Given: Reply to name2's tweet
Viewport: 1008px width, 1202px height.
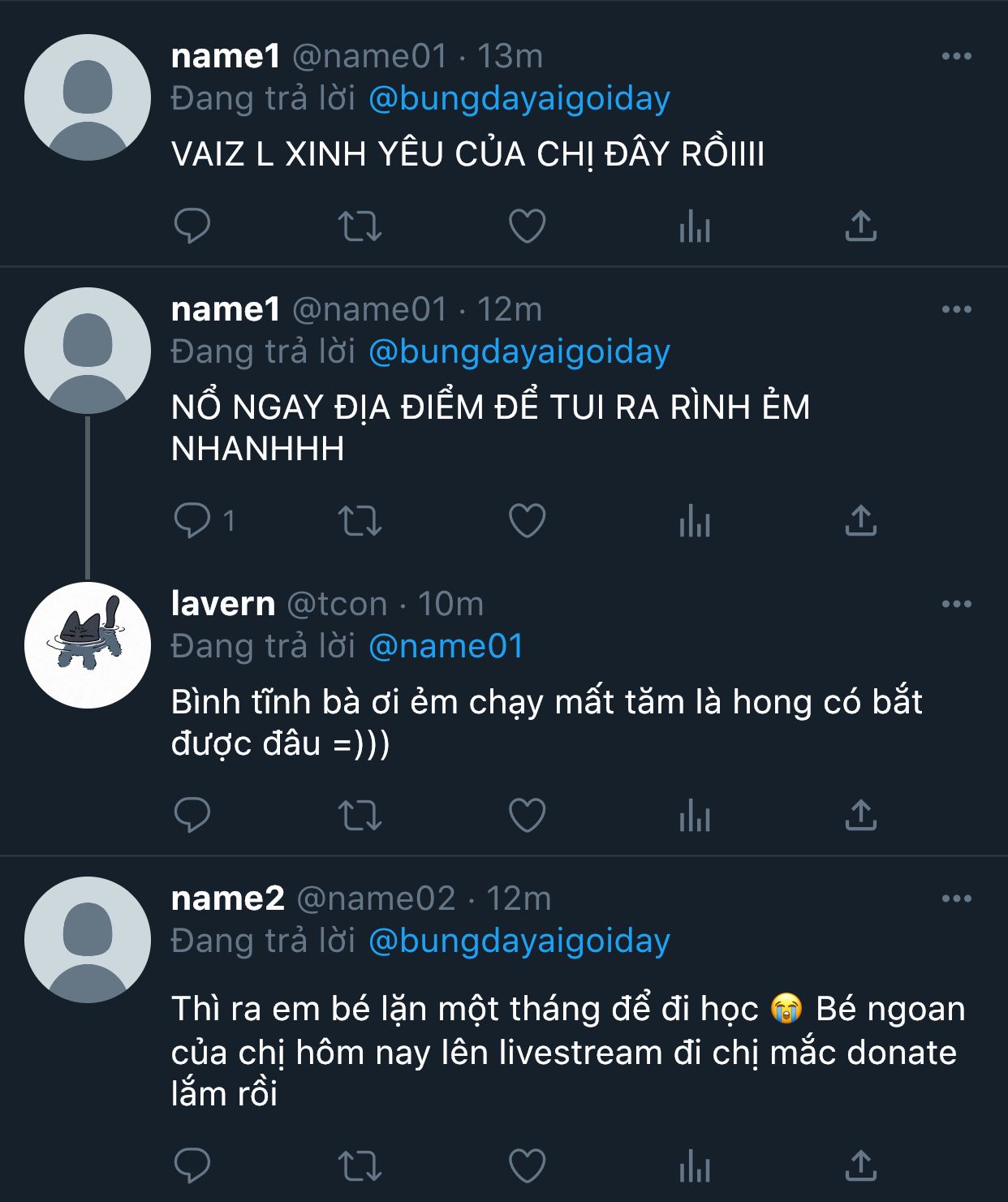Looking at the screenshot, I should (192, 1166).
